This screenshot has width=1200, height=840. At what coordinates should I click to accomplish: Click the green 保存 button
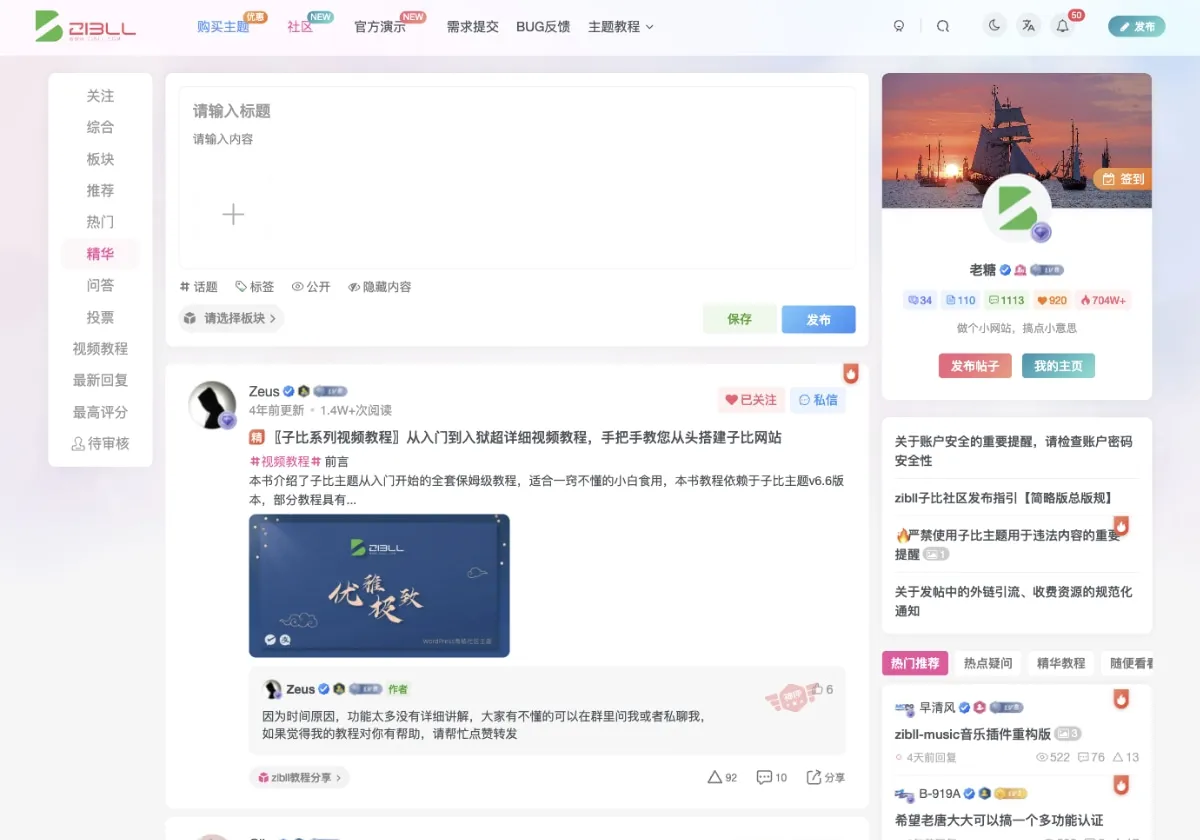(x=740, y=319)
